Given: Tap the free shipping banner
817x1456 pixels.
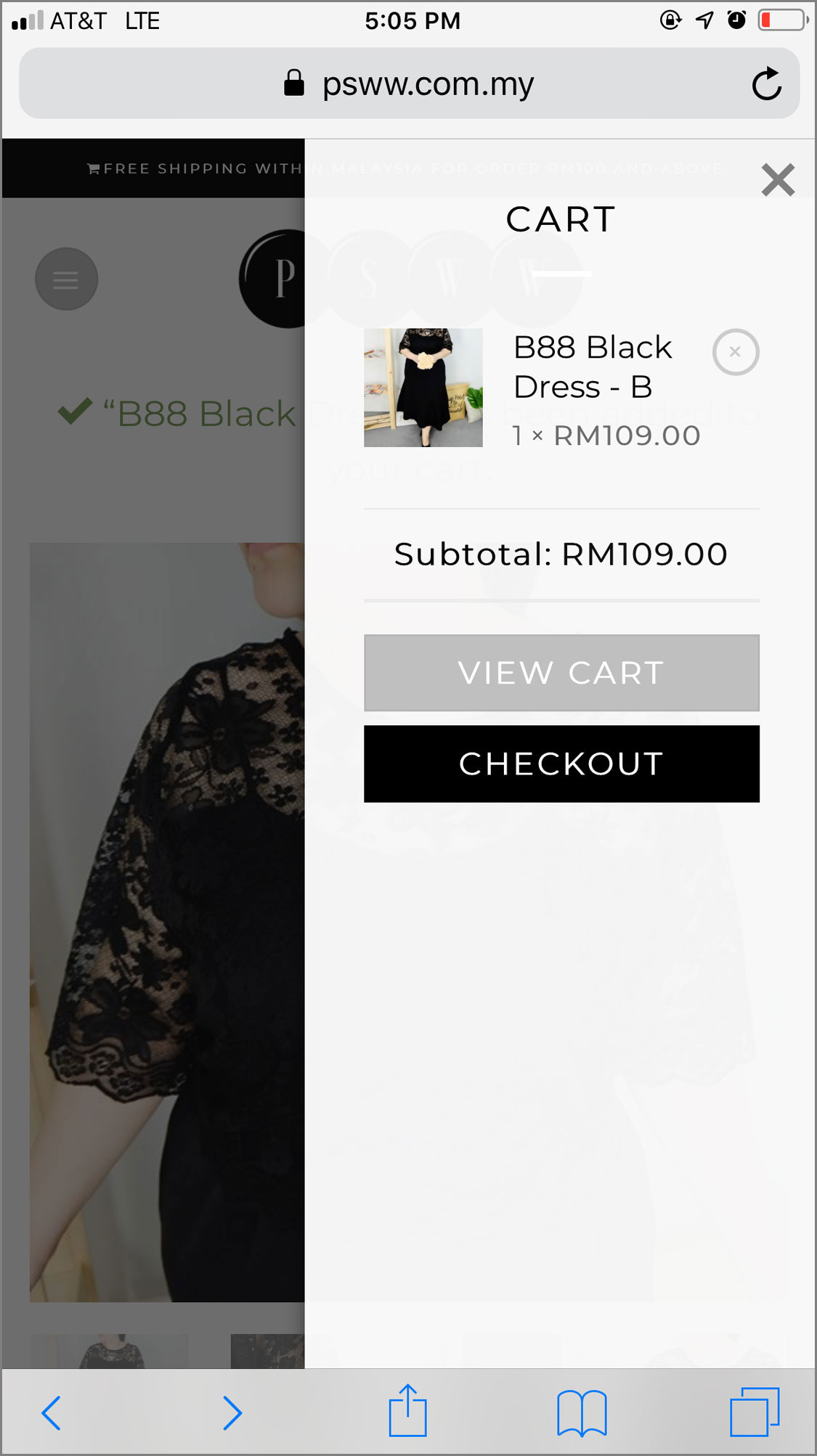Looking at the screenshot, I should coord(196,168).
